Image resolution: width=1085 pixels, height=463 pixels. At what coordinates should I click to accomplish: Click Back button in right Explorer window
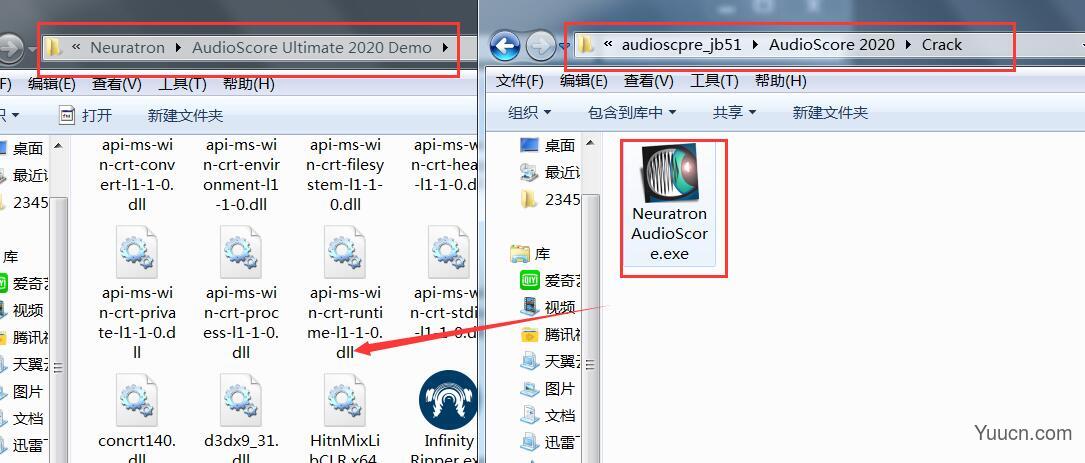(505, 46)
